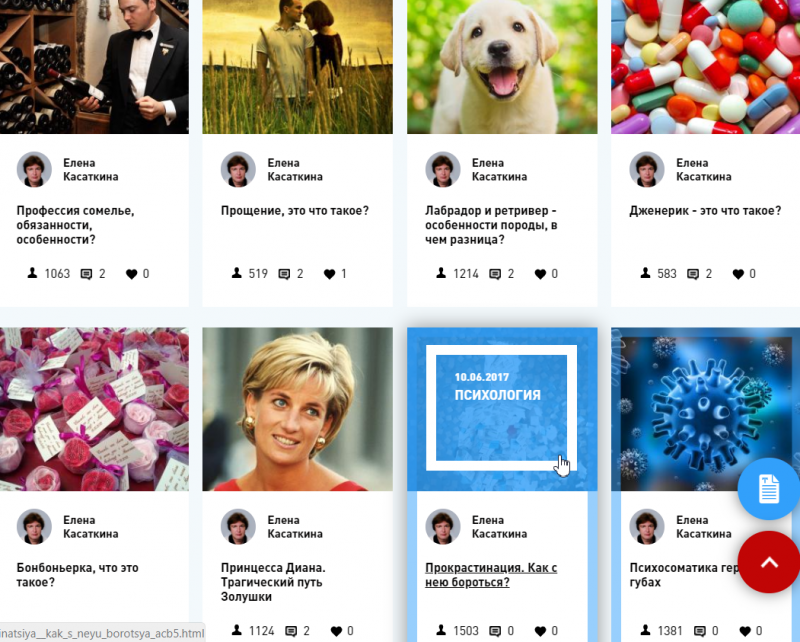Open Princess Diana photo thumbnail

pyautogui.click(x=297, y=409)
